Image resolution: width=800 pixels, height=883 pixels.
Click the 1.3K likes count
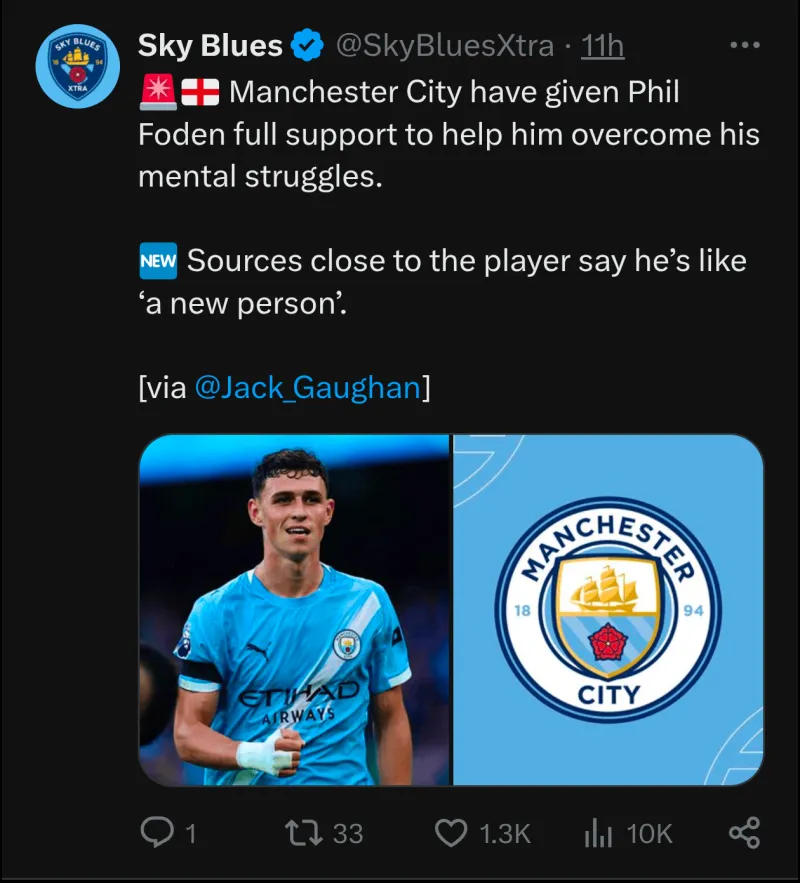(x=504, y=833)
